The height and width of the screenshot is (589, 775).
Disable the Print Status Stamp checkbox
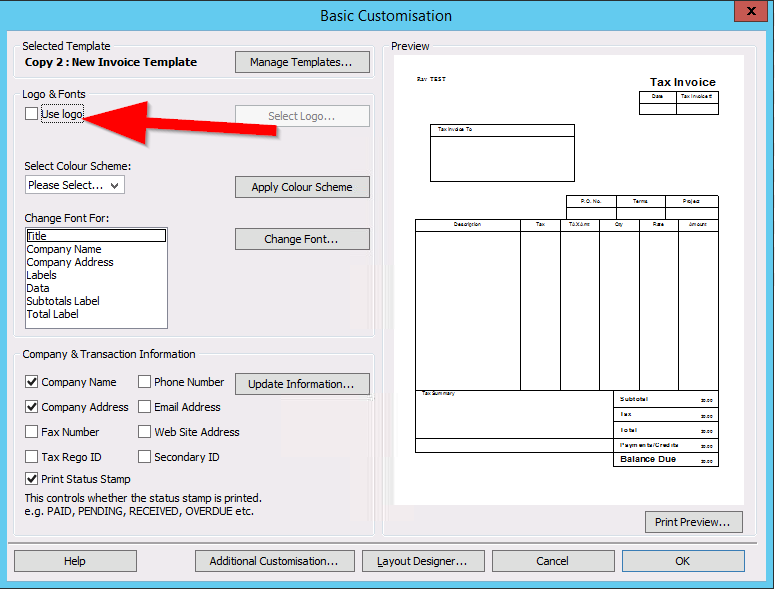[31, 479]
